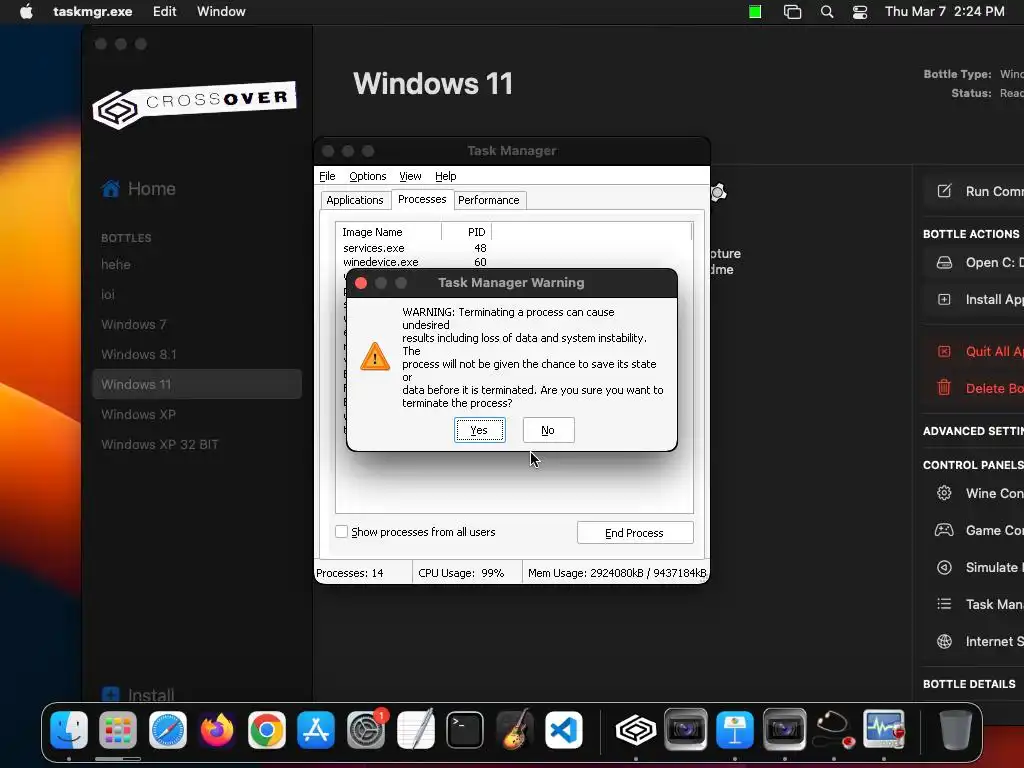Switch to the Performance tab

click(488, 200)
